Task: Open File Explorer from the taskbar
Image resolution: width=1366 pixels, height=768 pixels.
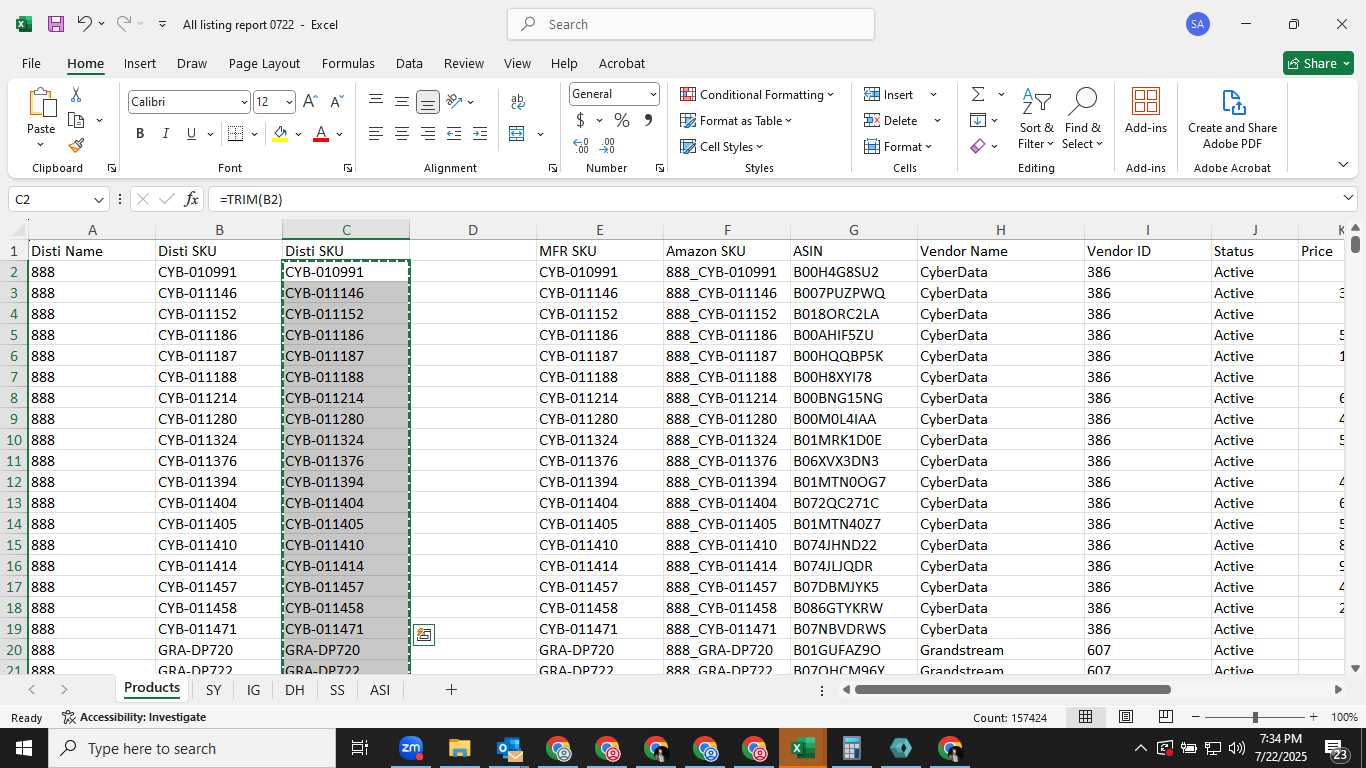Action: click(460, 748)
